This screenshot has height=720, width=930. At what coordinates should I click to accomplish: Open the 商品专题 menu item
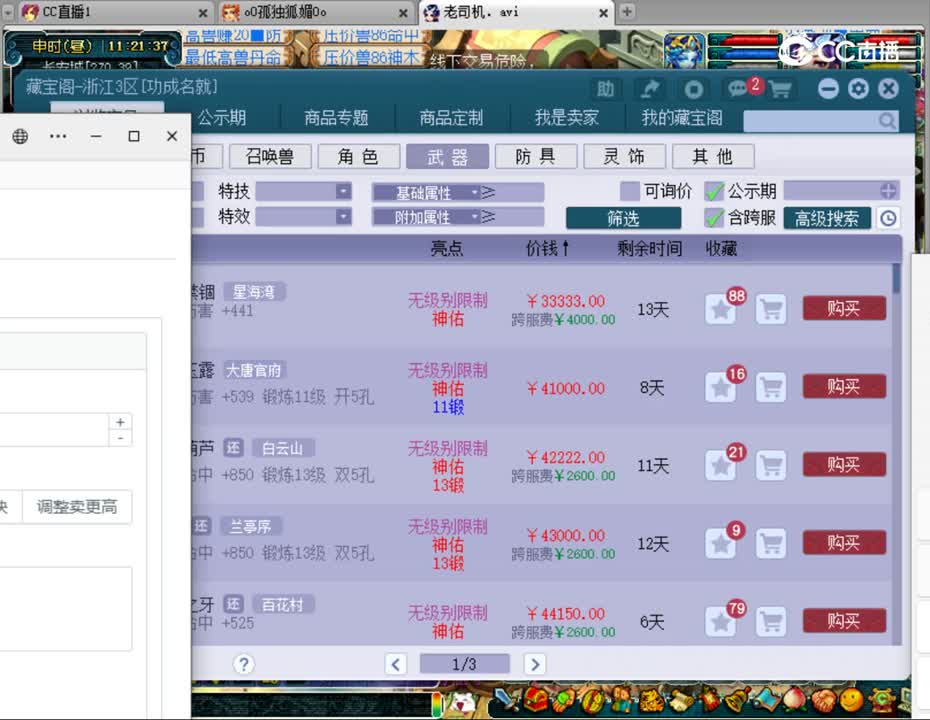336,117
